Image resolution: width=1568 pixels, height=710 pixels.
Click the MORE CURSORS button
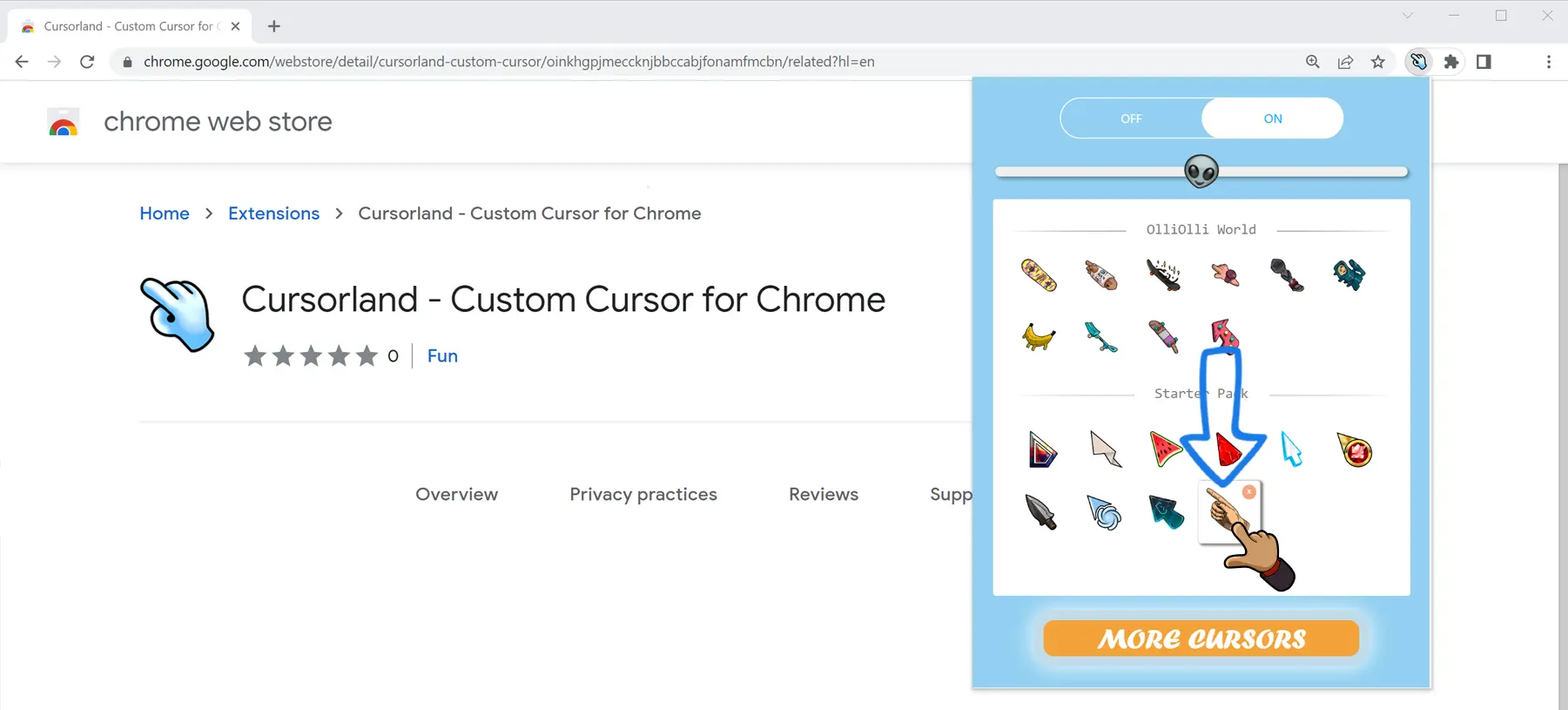1201,639
